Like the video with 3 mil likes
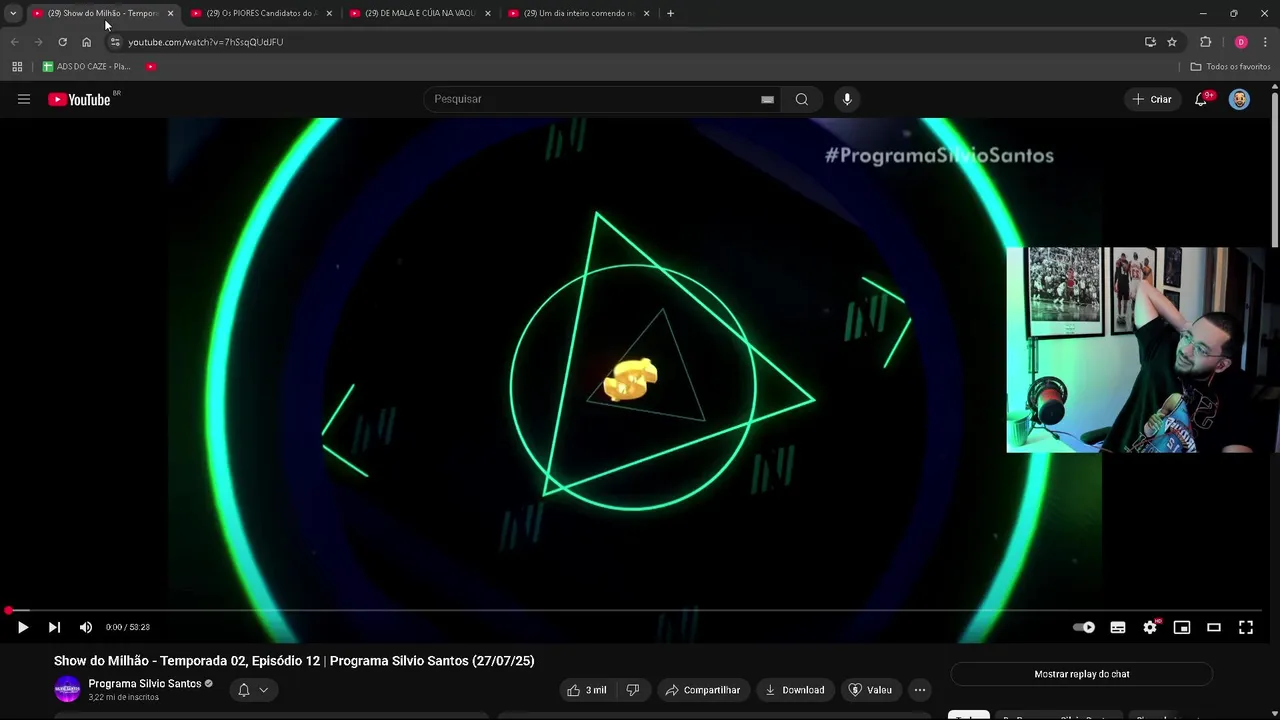The height and width of the screenshot is (720, 1280). [x=586, y=690]
